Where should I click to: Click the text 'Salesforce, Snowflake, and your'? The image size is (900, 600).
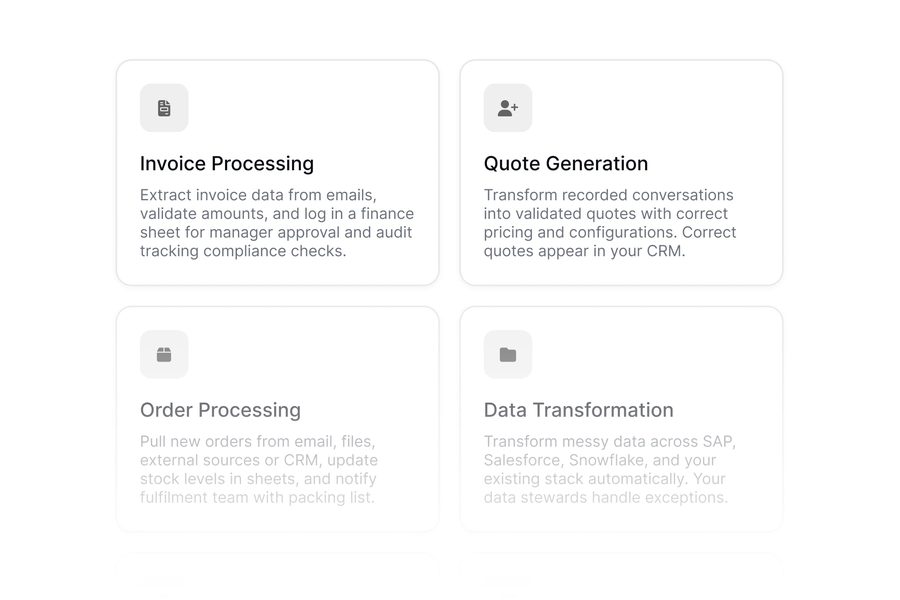[x=600, y=460]
